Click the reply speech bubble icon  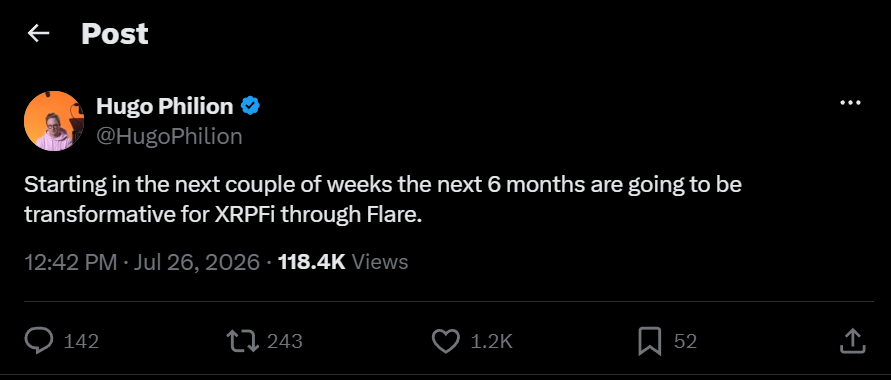click(39, 341)
